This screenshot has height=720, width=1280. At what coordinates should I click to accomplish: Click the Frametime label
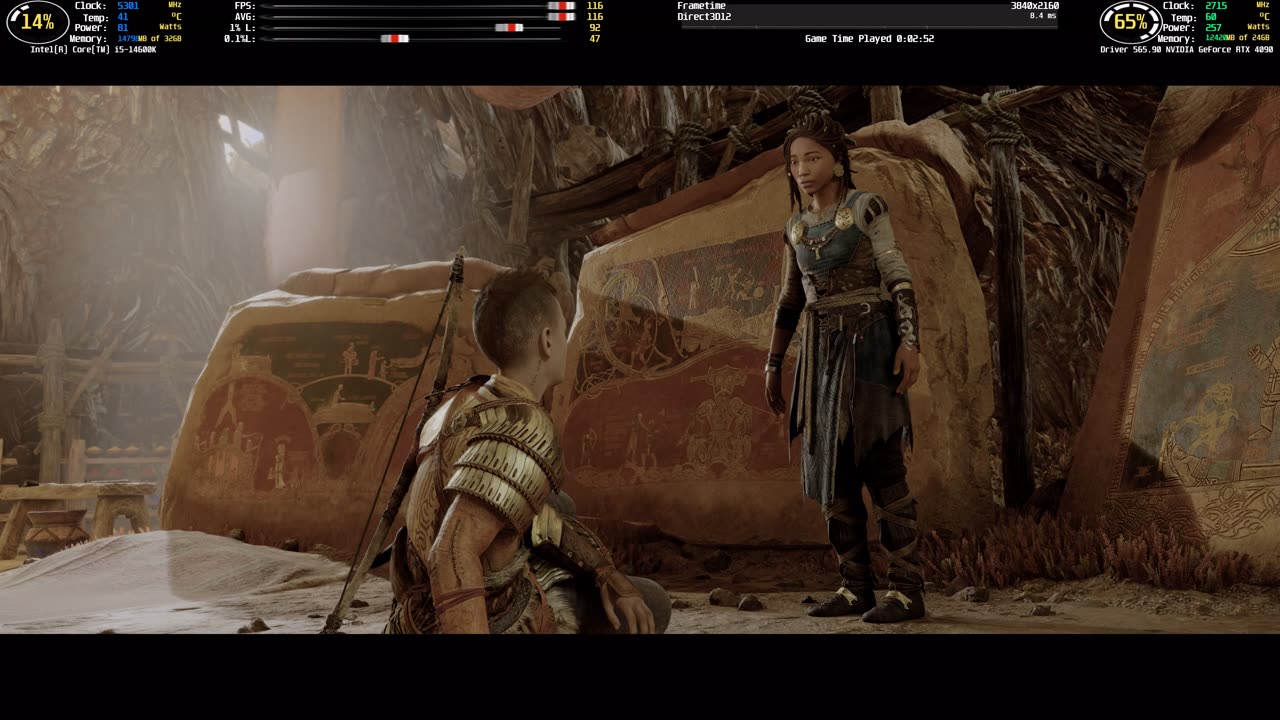click(x=702, y=6)
